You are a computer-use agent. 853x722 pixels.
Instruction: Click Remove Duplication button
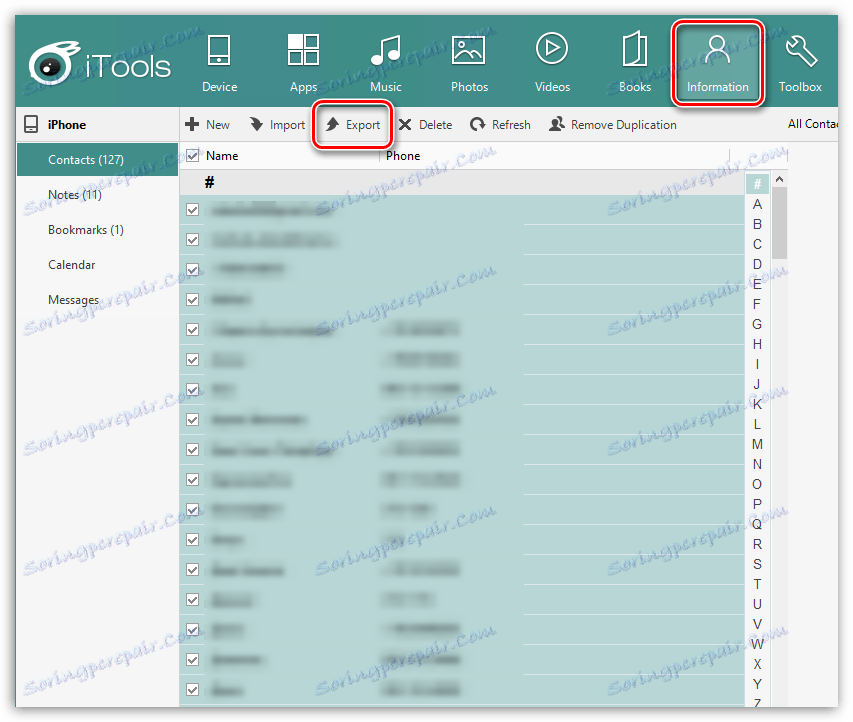pyautogui.click(x=613, y=125)
